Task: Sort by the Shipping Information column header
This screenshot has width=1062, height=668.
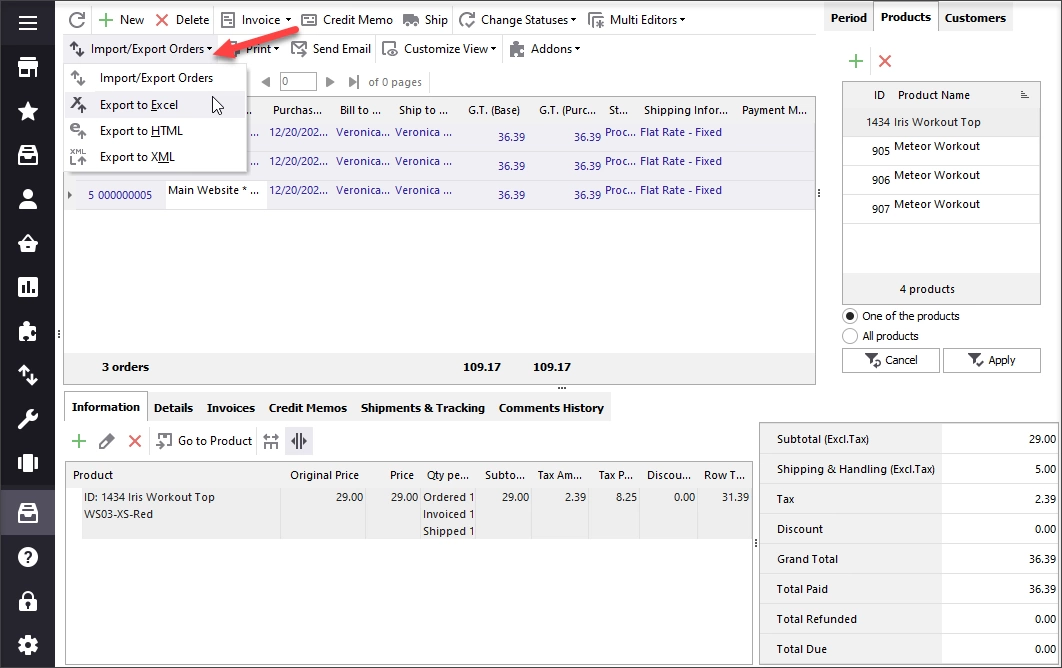Action: pyautogui.click(x=685, y=110)
